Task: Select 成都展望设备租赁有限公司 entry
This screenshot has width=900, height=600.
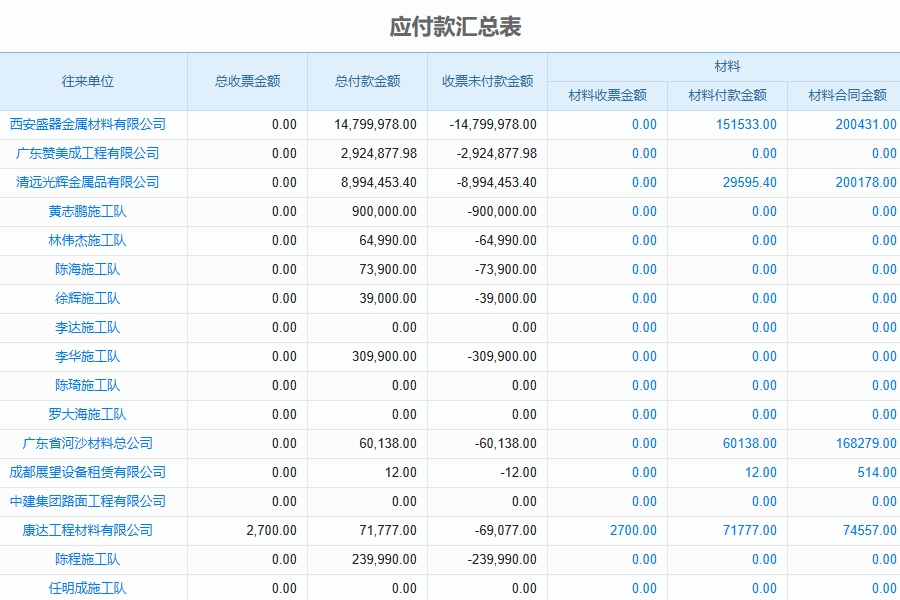Action: [94, 472]
